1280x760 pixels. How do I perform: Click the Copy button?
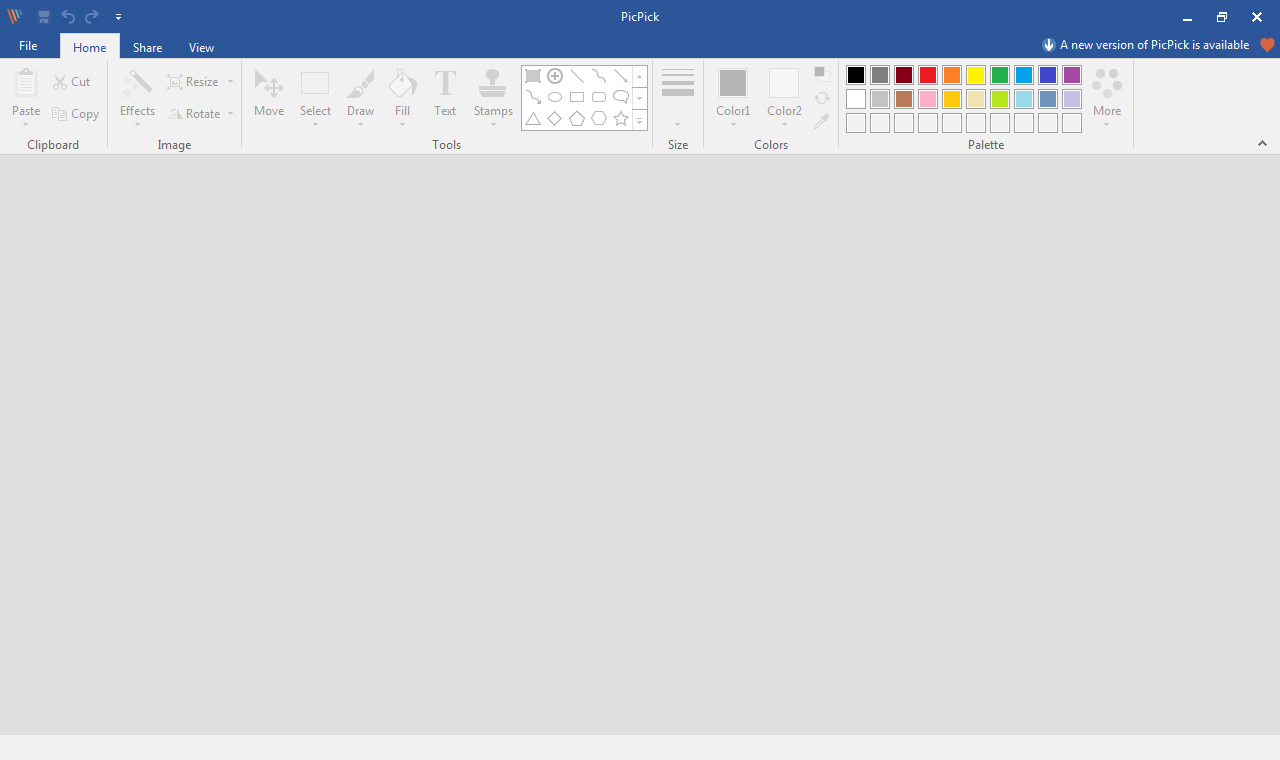75,114
